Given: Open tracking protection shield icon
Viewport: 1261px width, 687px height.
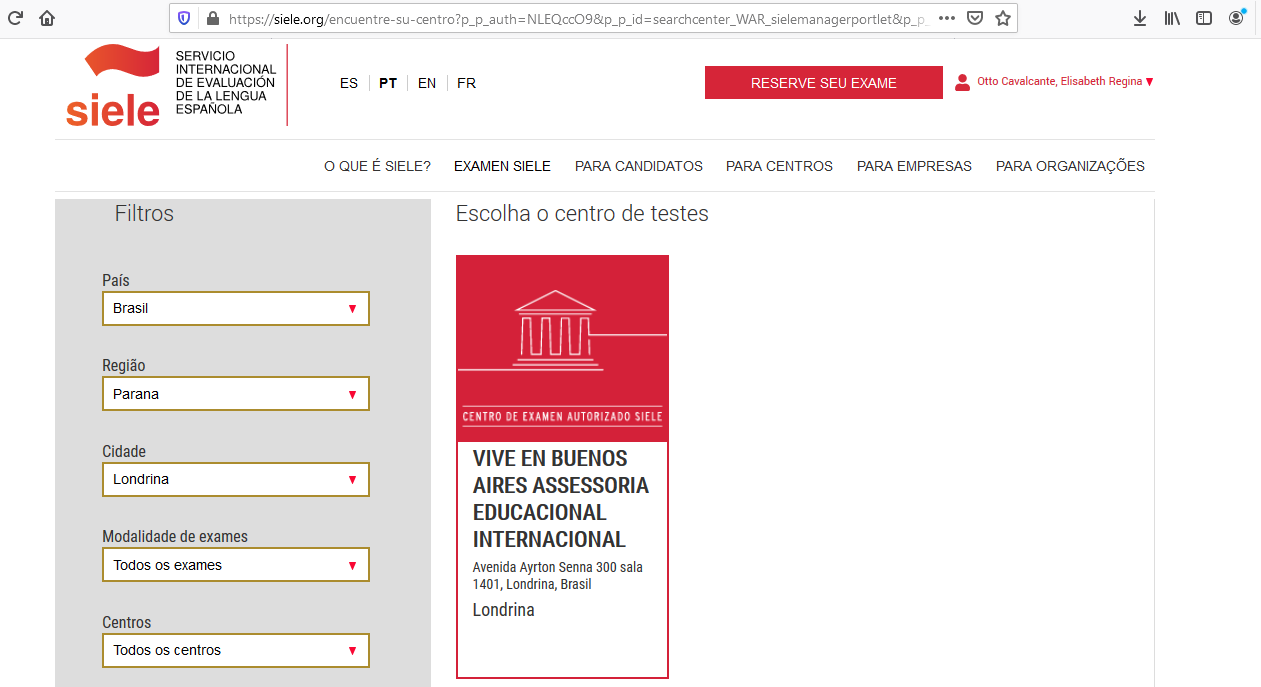Looking at the screenshot, I should 184,18.
